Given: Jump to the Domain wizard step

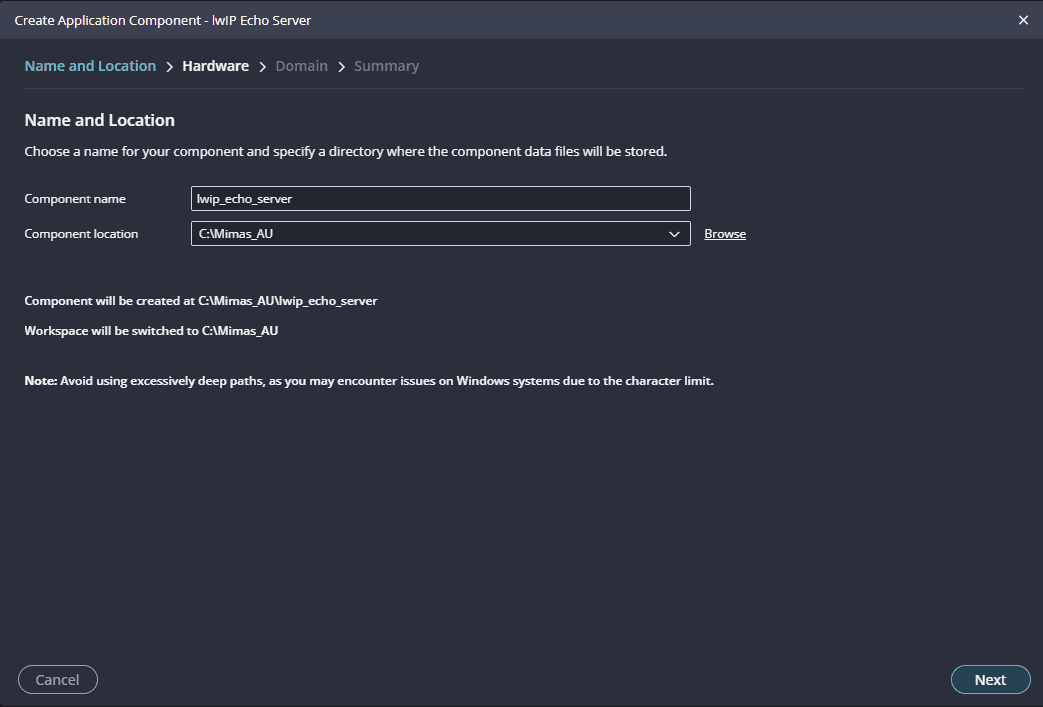Looking at the screenshot, I should 301,66.
